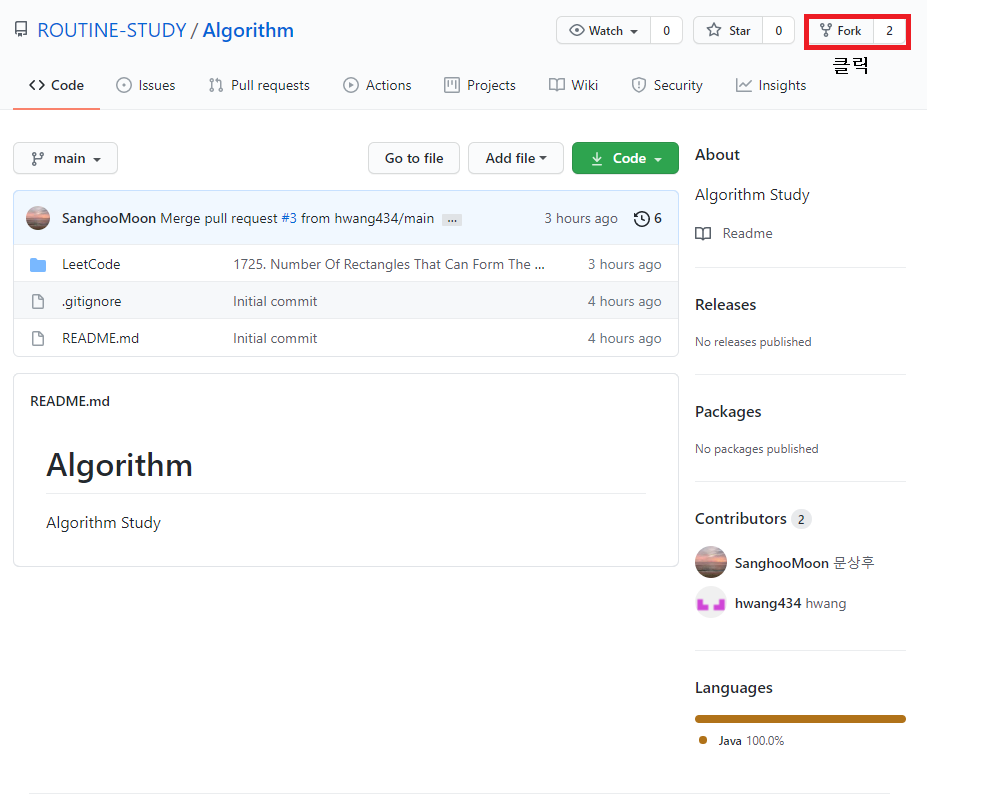The image size is (985, 798).
Task: Click the Watch count showing 0
Action: click(667, 30)
